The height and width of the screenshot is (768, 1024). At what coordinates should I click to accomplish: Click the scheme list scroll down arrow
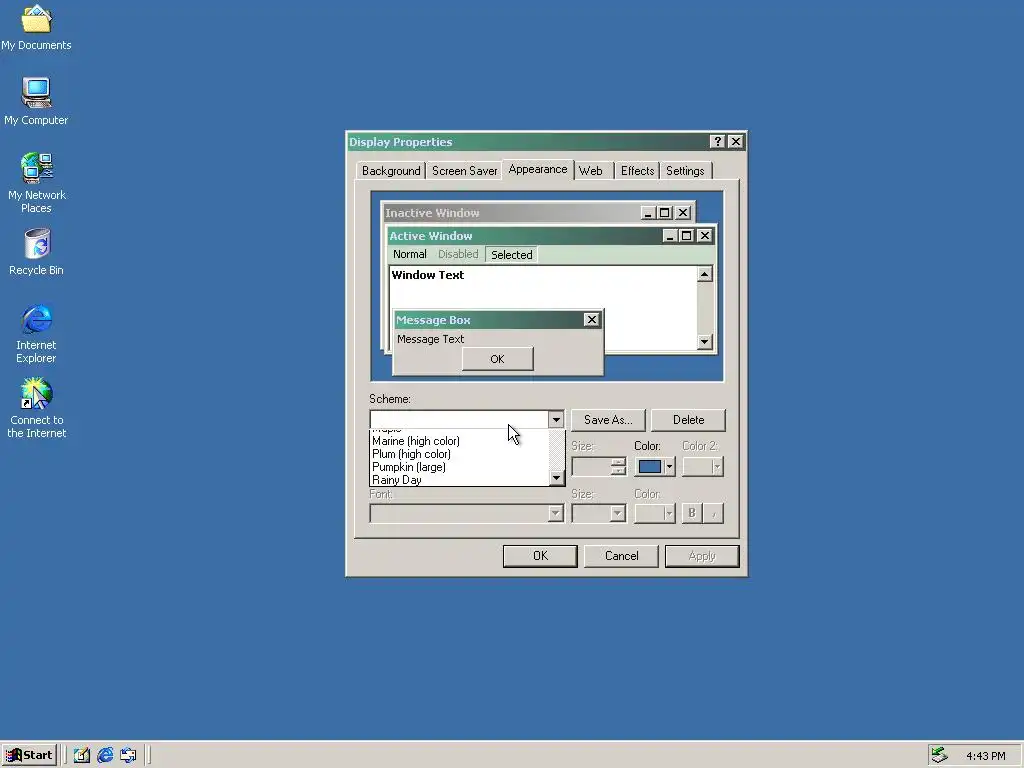click(x=556, y=479)
